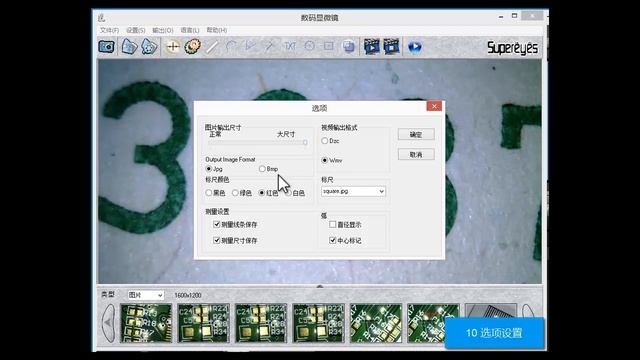
Task: Open the first thumbnail showing R18 and R19
Action: (x=146, y=323)
